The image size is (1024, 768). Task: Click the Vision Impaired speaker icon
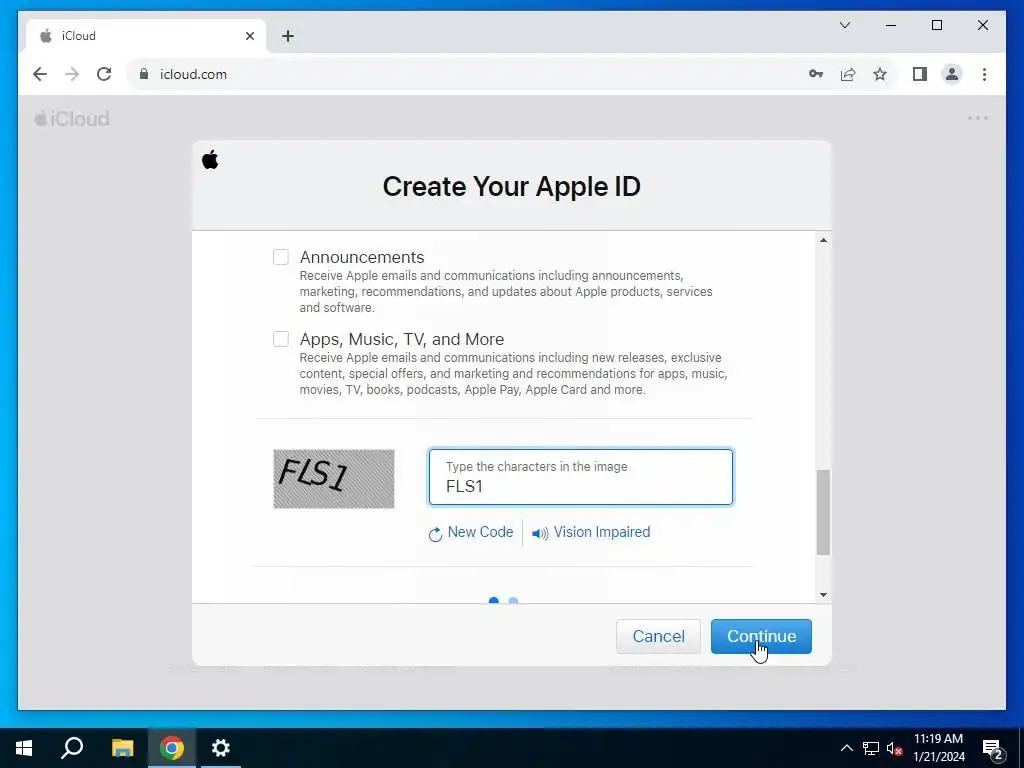(540, 534)
